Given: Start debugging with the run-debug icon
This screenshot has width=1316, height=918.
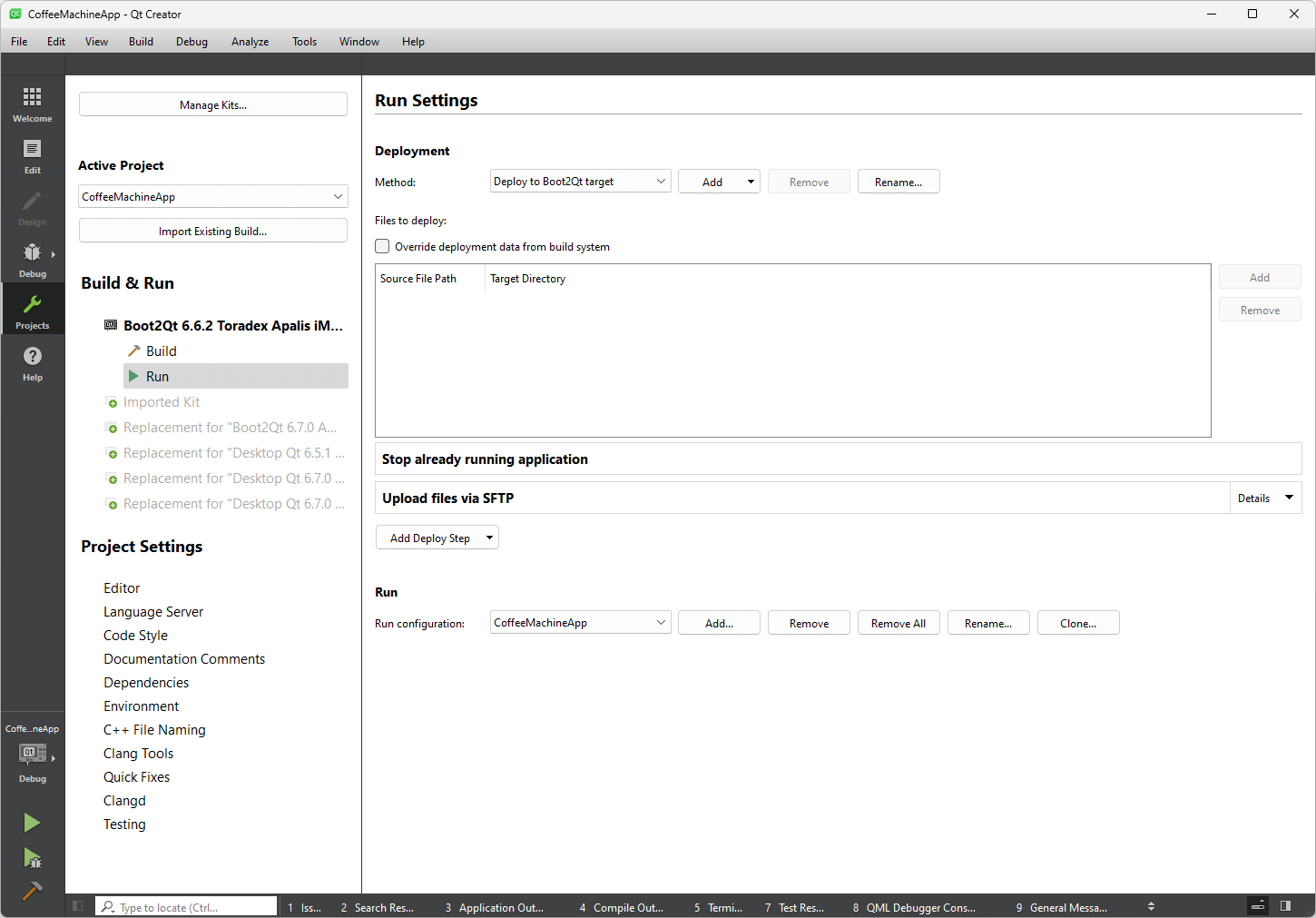Looking at the screenshot, I should pos(32,857).
